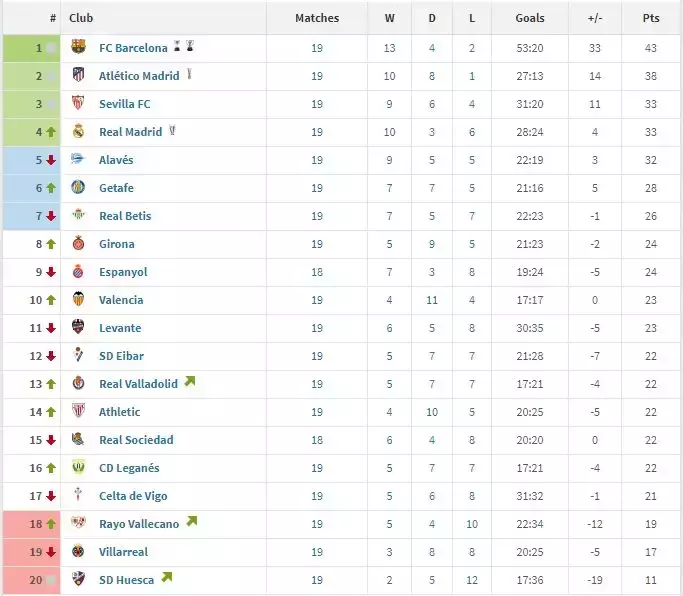The height and width of the screenshot is (596, 683).
Task: Click the red relegation position cell 20
Action: point(32,580)
